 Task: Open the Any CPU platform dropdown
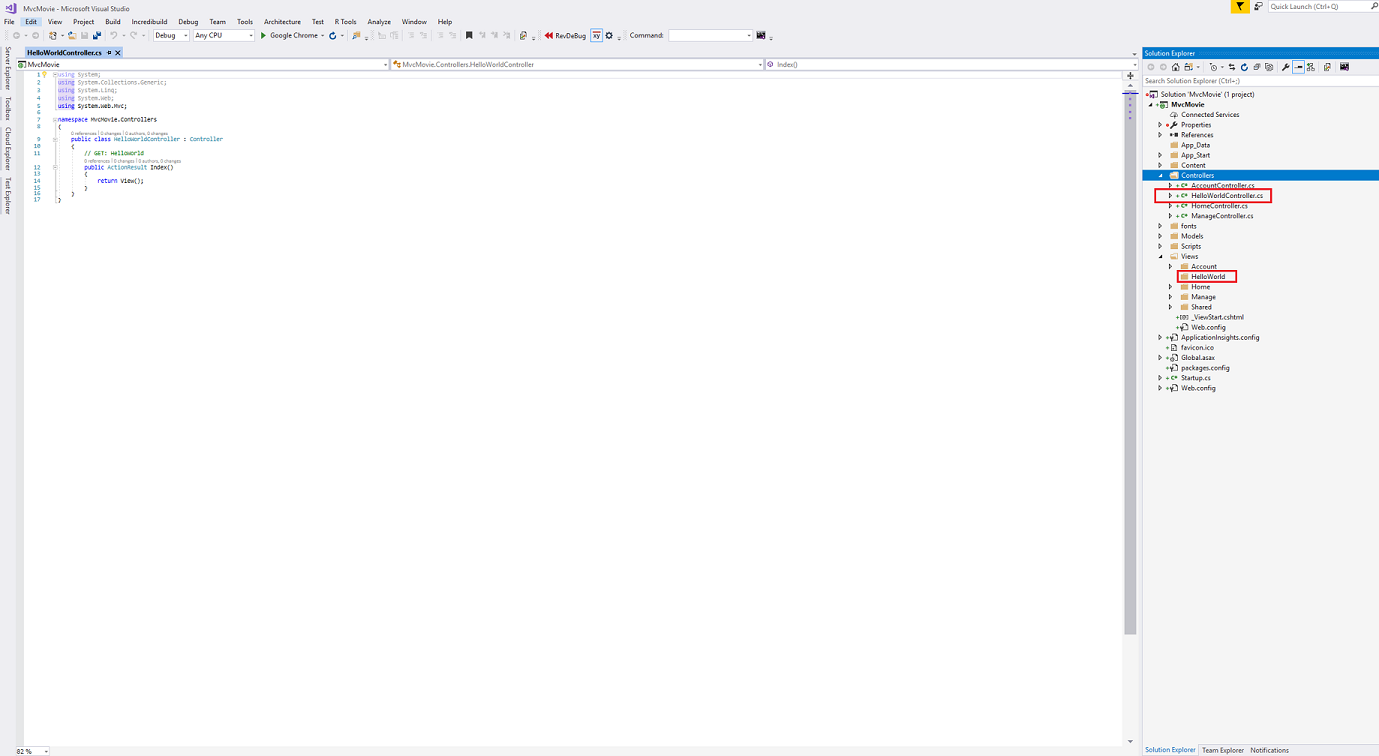(222, 35)
